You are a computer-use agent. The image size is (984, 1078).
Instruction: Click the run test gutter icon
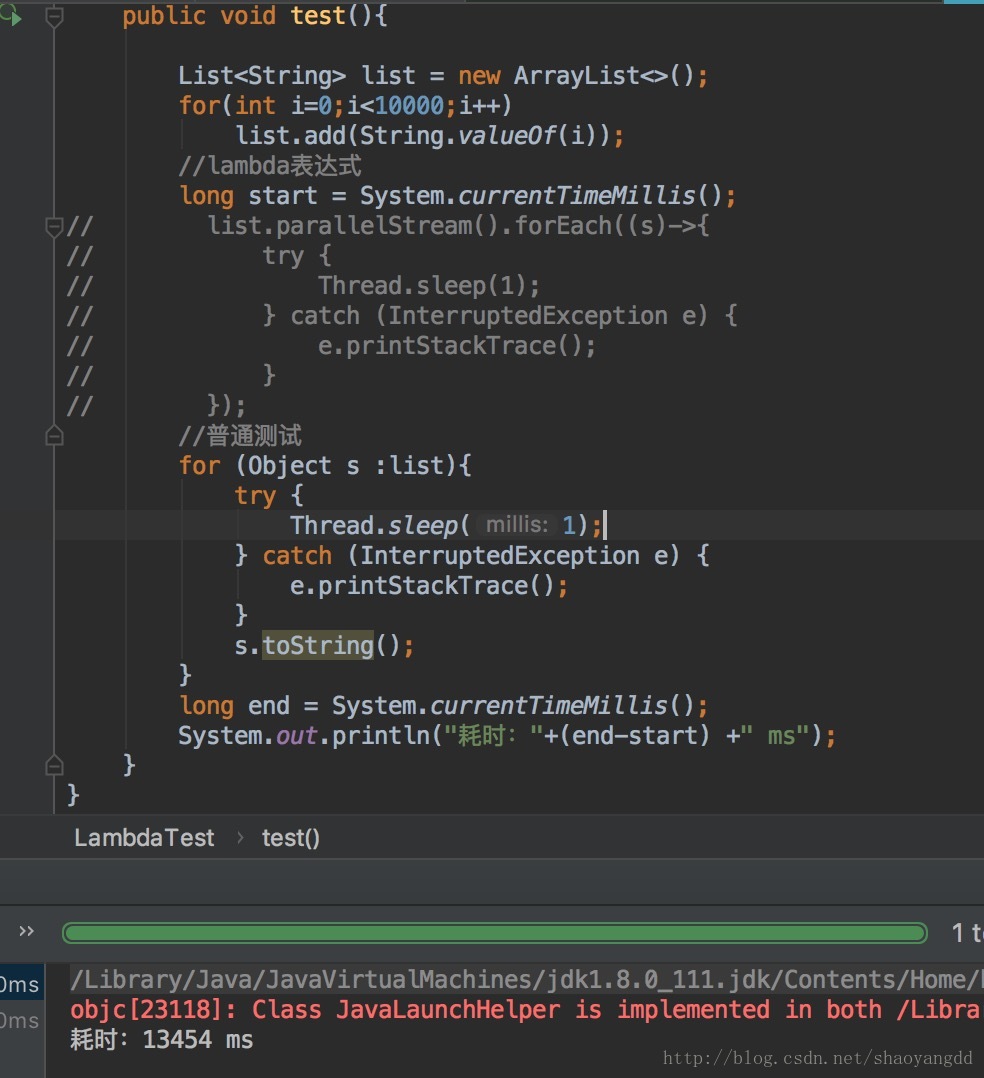11,14
